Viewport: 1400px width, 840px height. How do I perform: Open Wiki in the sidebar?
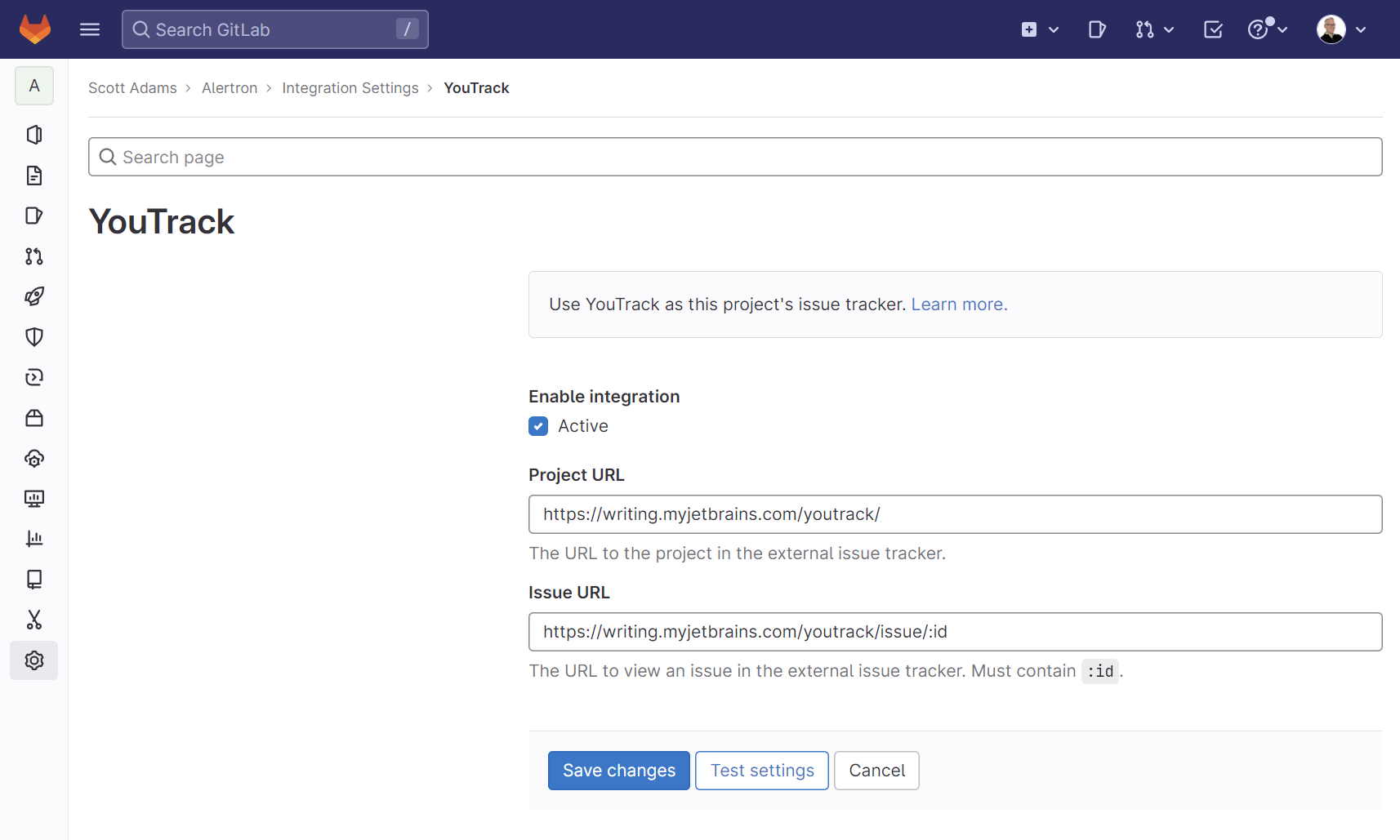pyautogui.click(x=34, y=580)
